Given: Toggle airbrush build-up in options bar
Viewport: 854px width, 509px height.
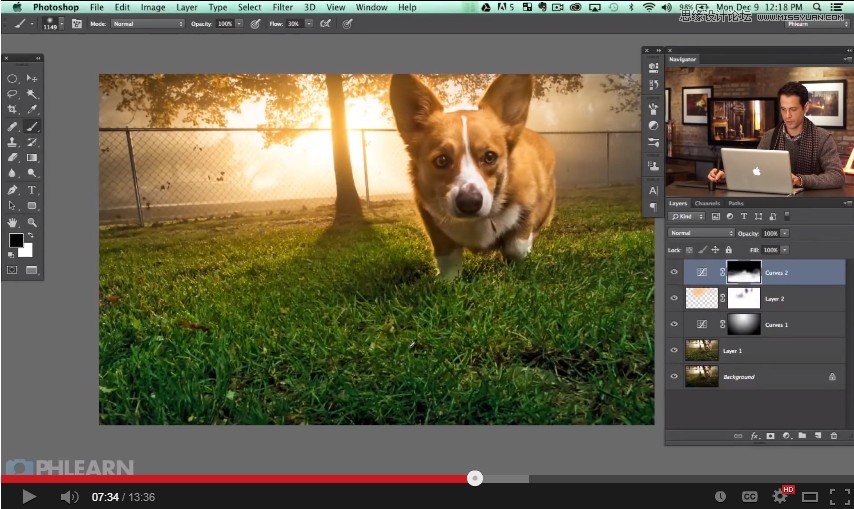Looking at the screenshot, I should pos(326,23).
